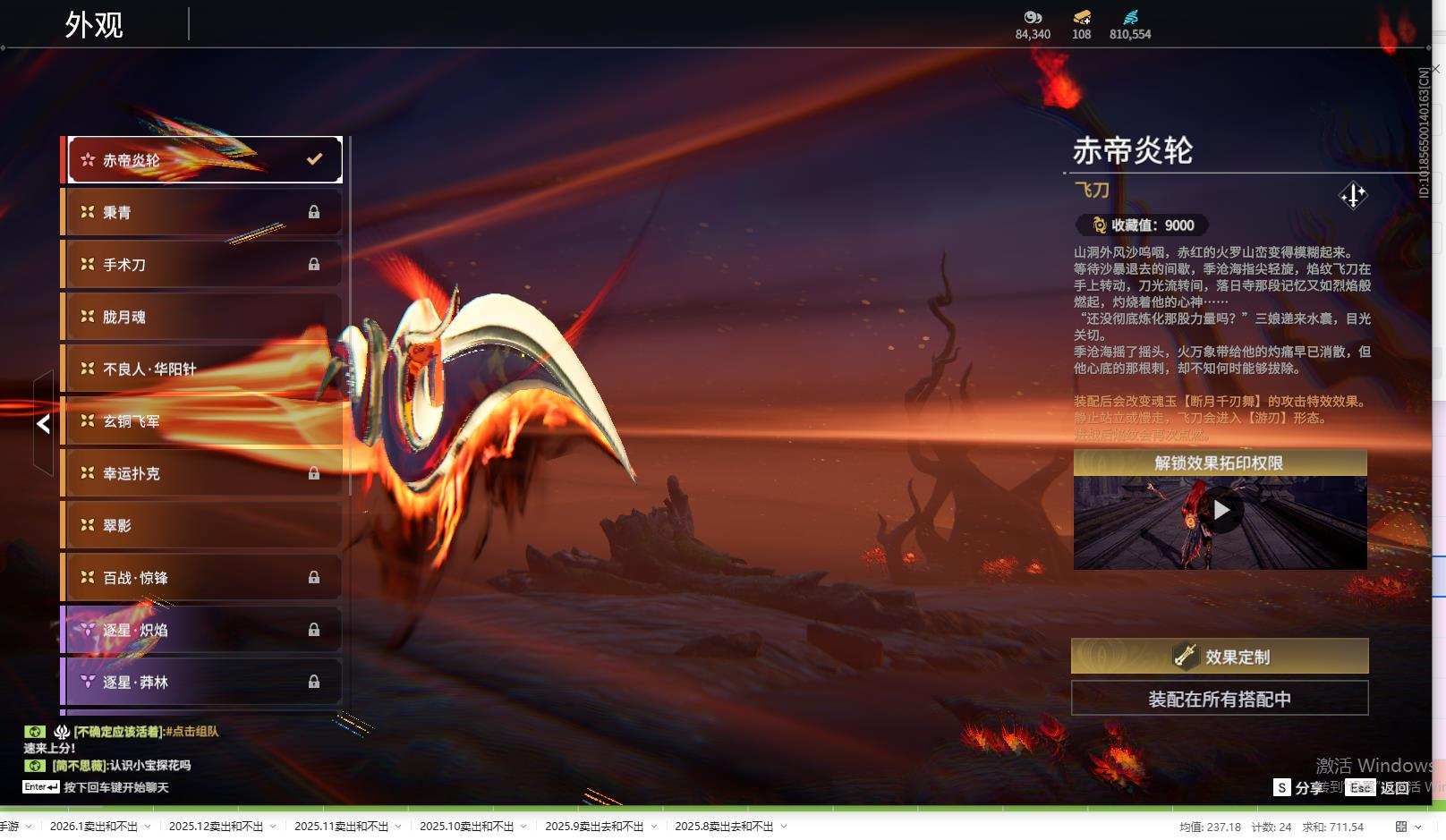The height and width of the screenshot is (840, 1446).
Task: Collapse the left panel with the chevron
Action: click(43, 424)
